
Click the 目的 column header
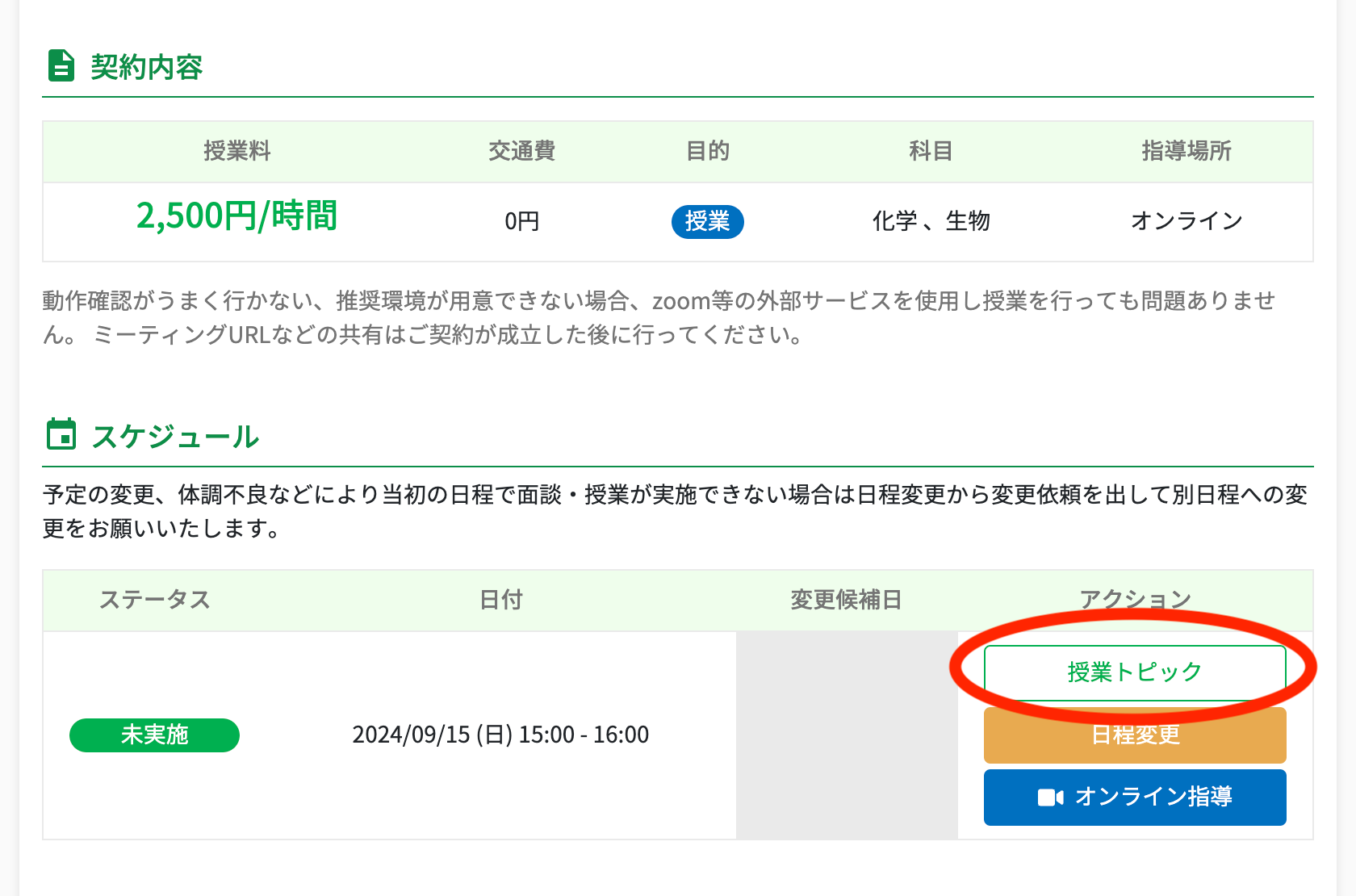(707, 151)
